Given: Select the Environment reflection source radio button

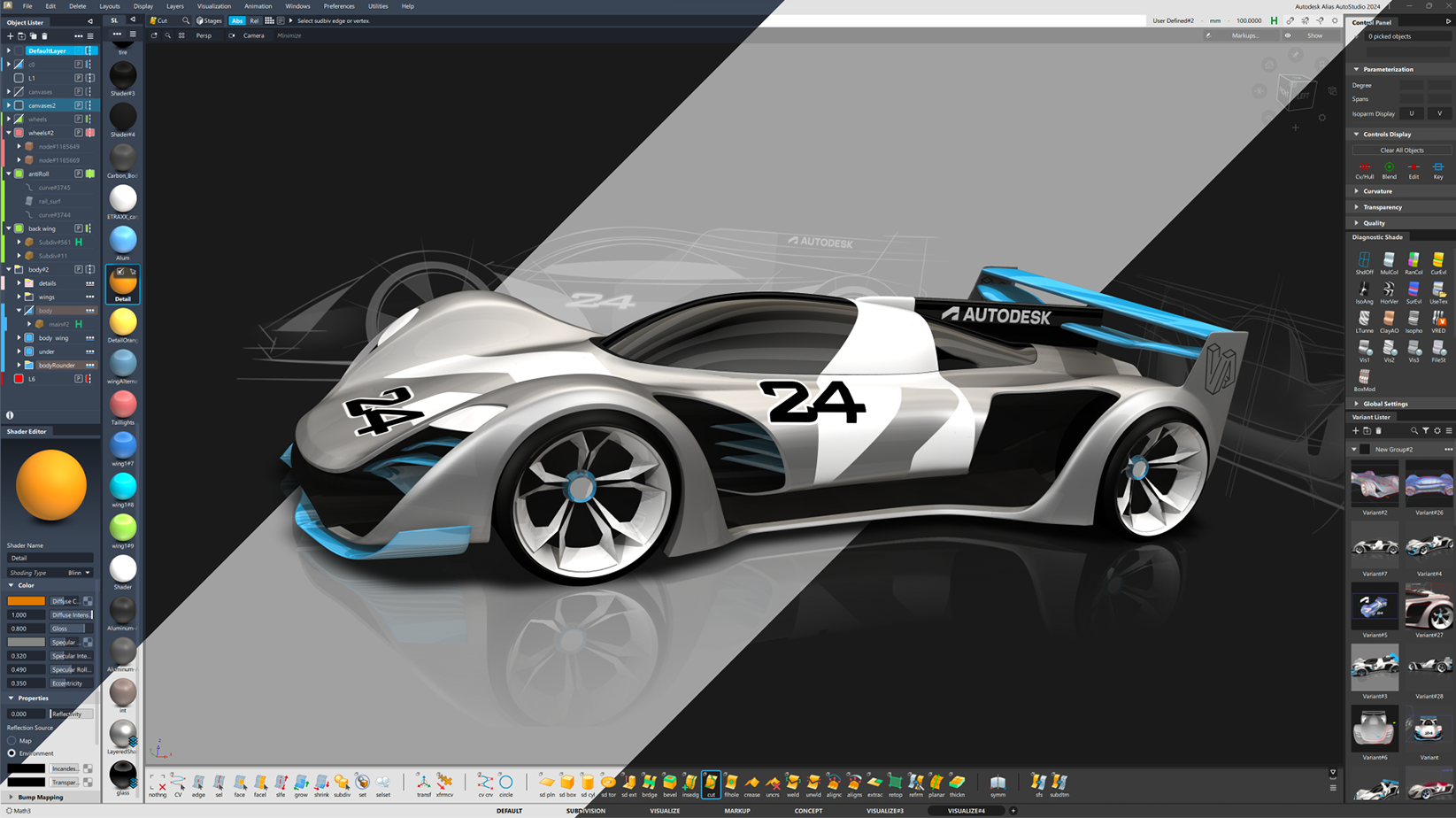Looking at the screenshot, I should pos(12,753).
